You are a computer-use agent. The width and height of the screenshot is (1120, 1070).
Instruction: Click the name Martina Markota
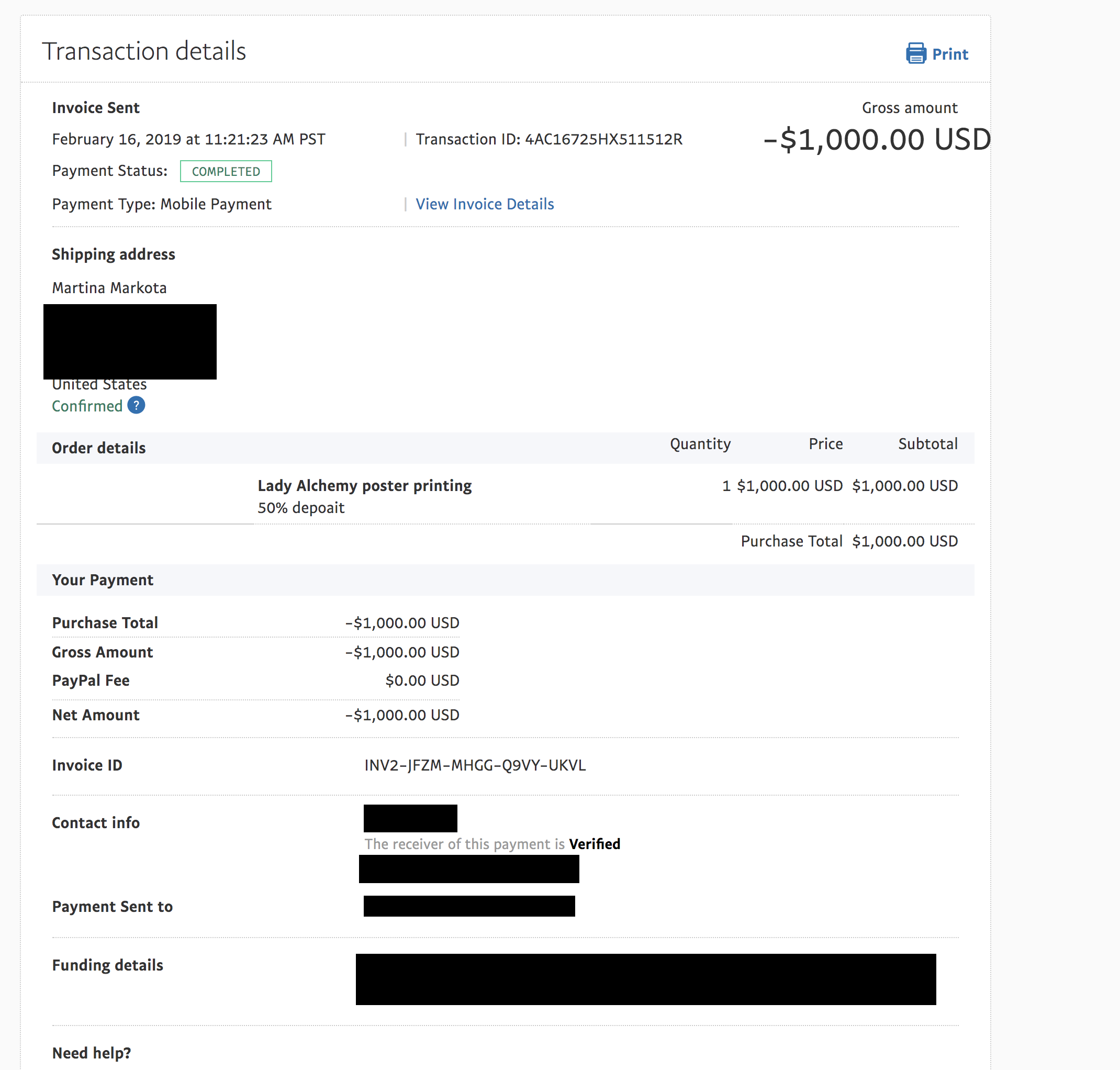click(x=109, y=287)
